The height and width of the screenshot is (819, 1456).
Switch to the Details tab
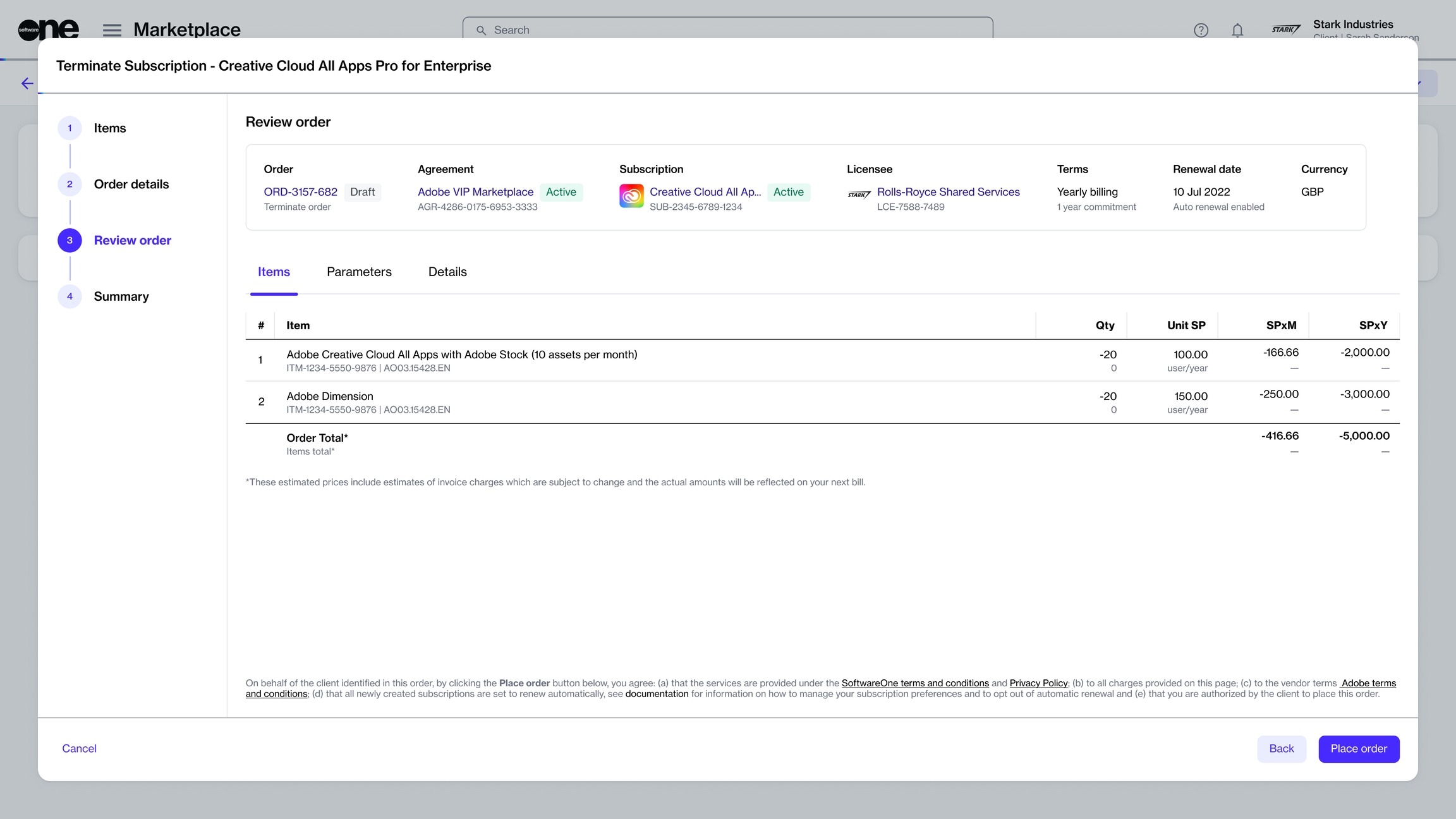(x=447, y=272)
